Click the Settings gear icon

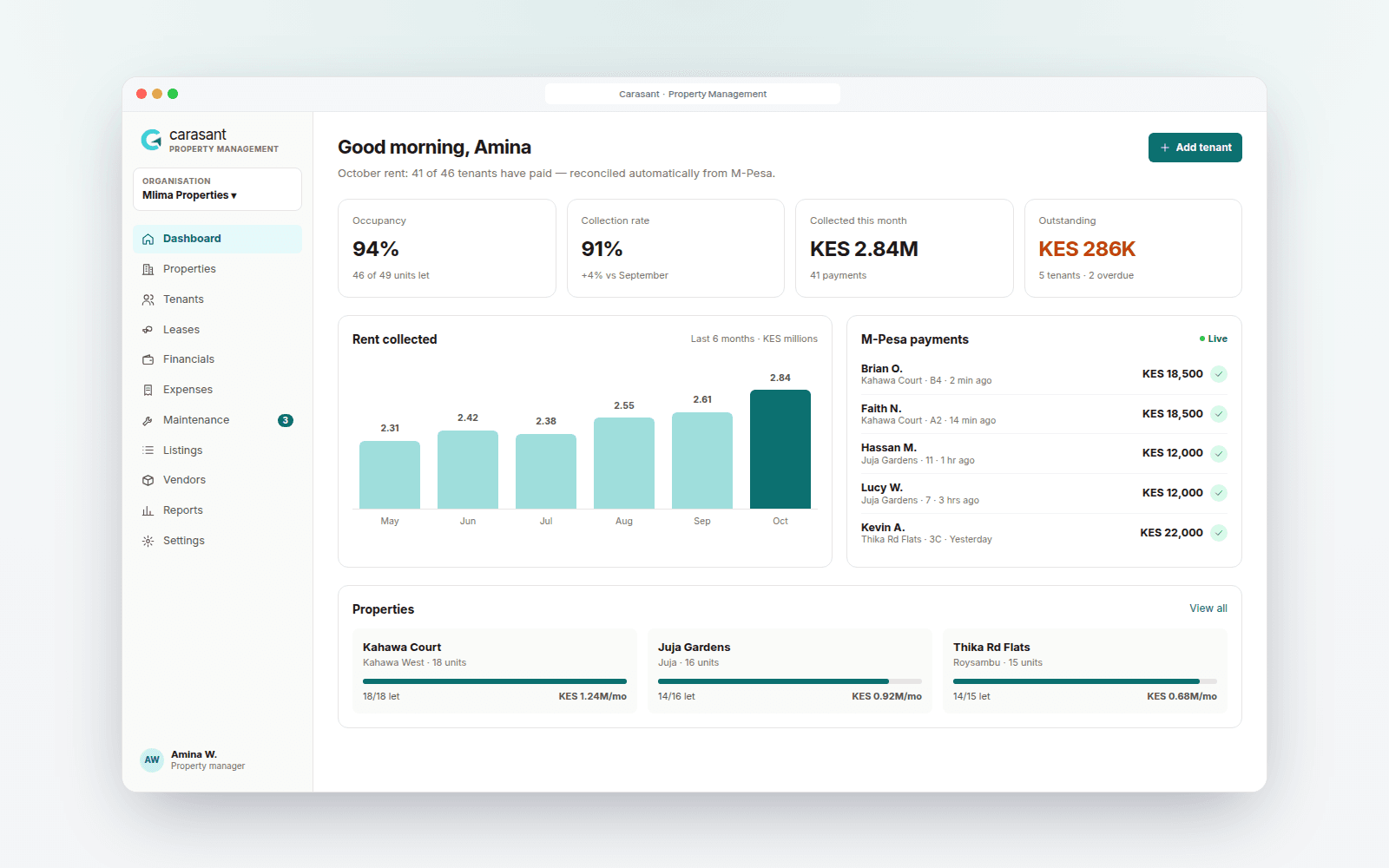pyautogui.click(x=148, y=541)
